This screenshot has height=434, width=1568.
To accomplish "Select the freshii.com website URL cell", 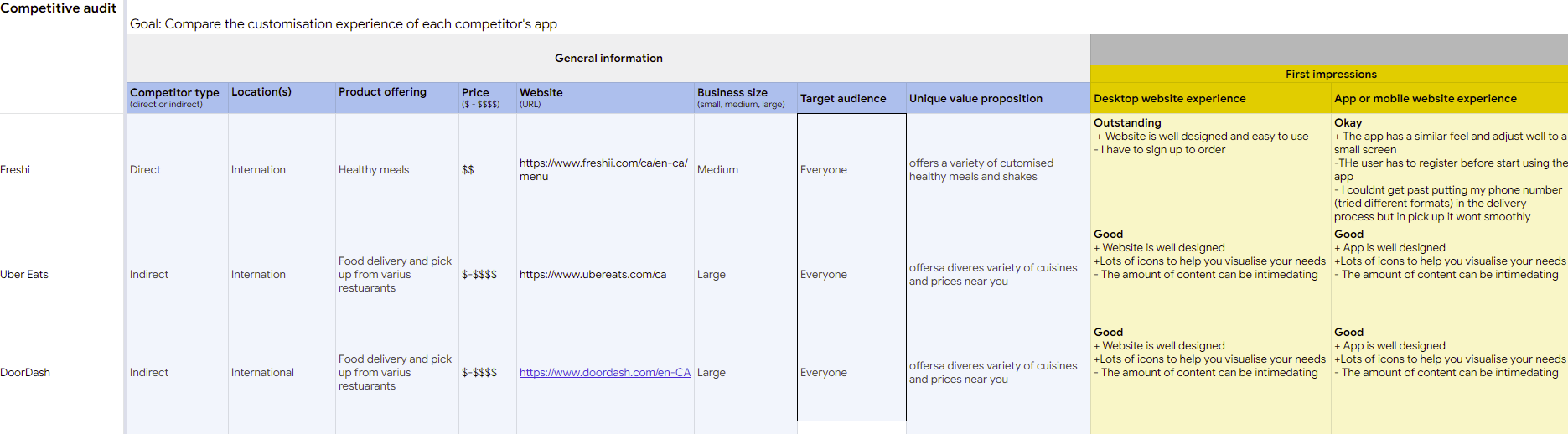I will (605, 169).
